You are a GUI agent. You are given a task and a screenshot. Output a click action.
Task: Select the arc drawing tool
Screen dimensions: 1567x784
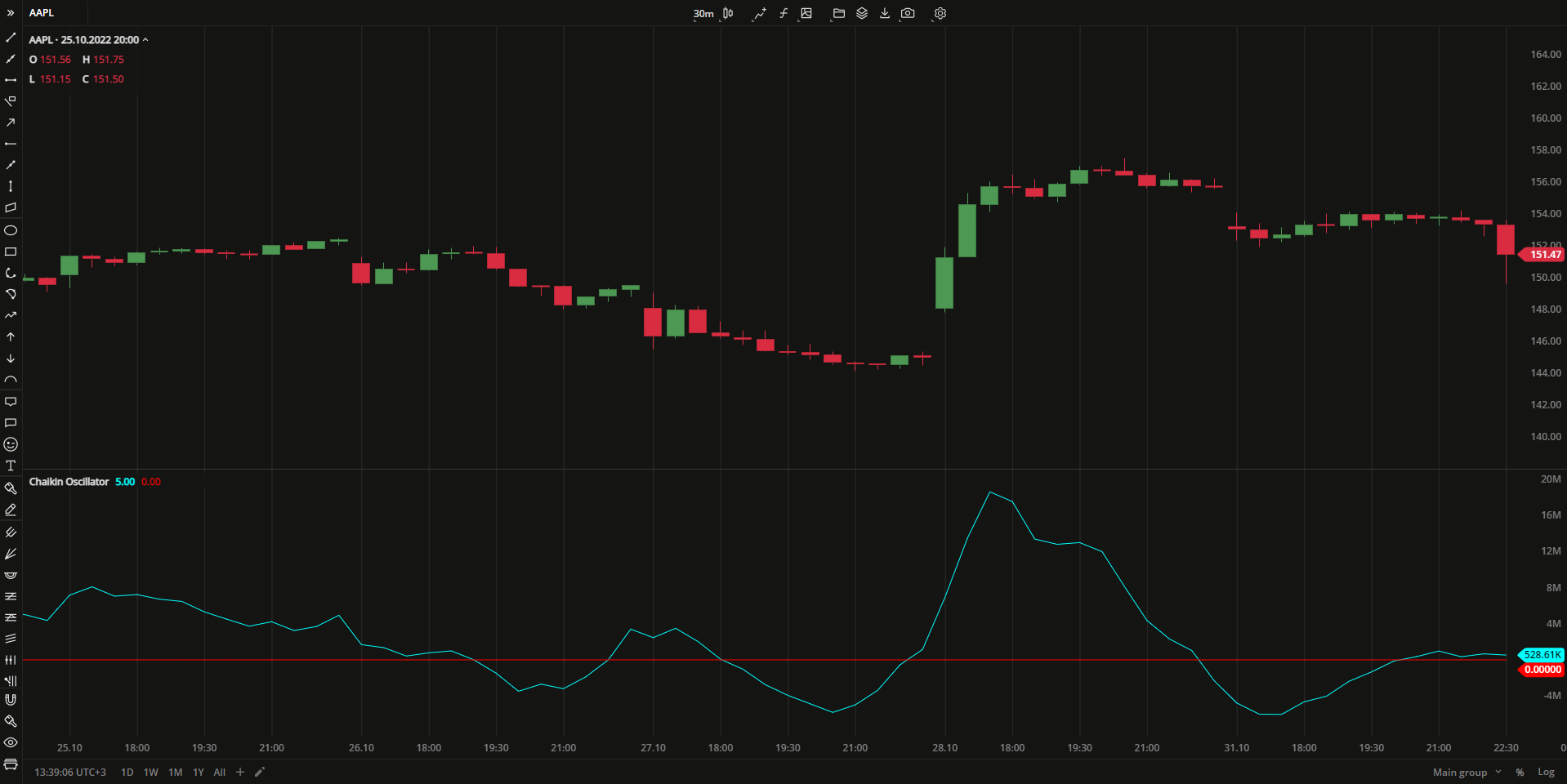[11, 380]
